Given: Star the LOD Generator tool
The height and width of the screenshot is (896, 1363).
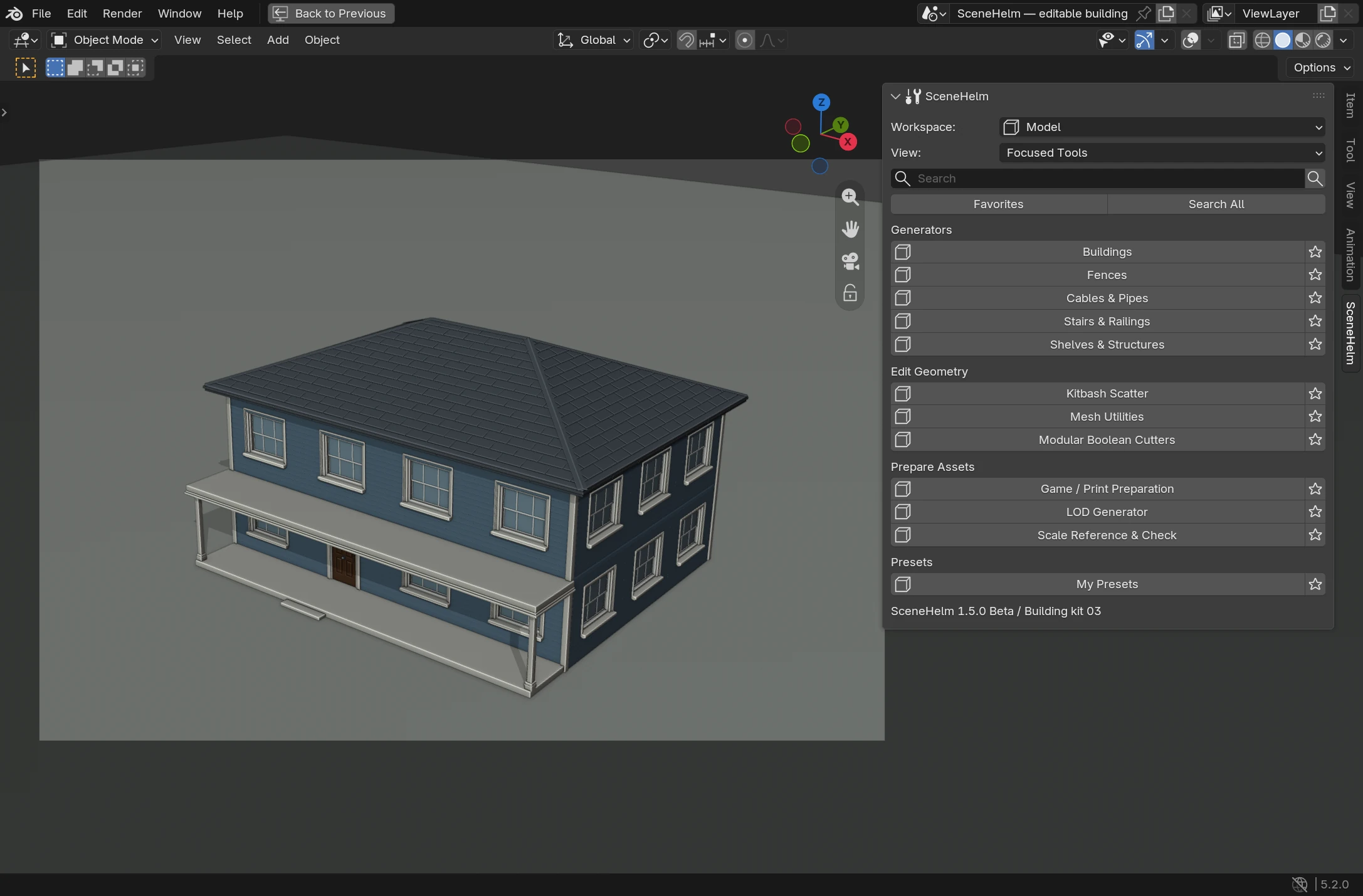Looking at the screenshot, I should [x=1315, y=512].
